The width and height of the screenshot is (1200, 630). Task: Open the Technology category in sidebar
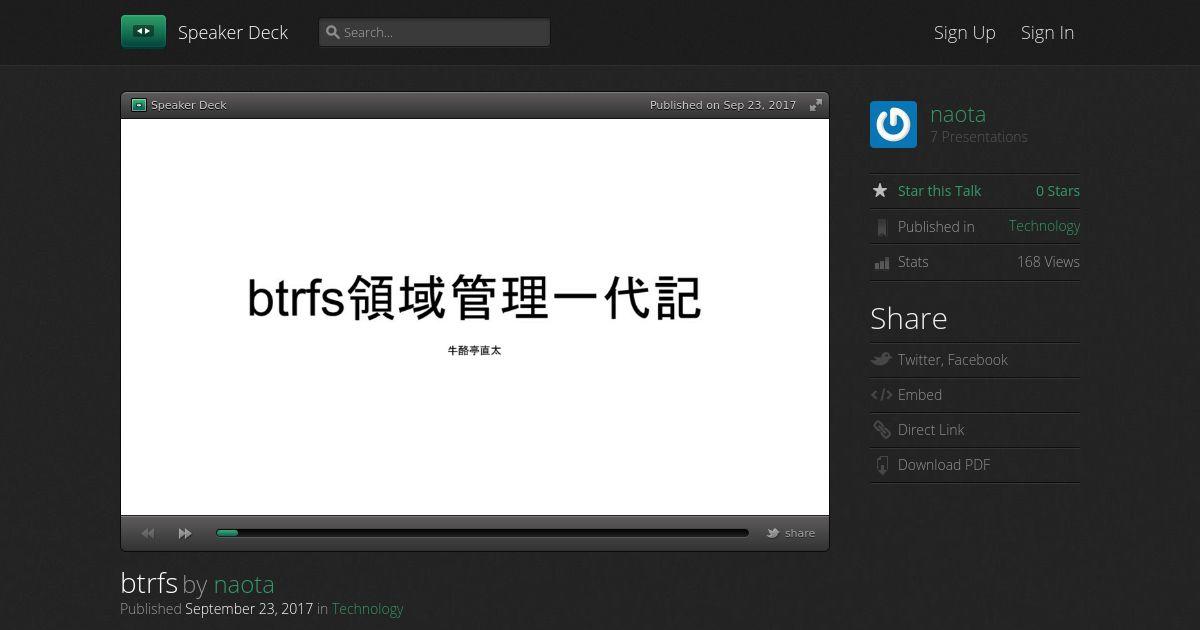click(1044, 226)
